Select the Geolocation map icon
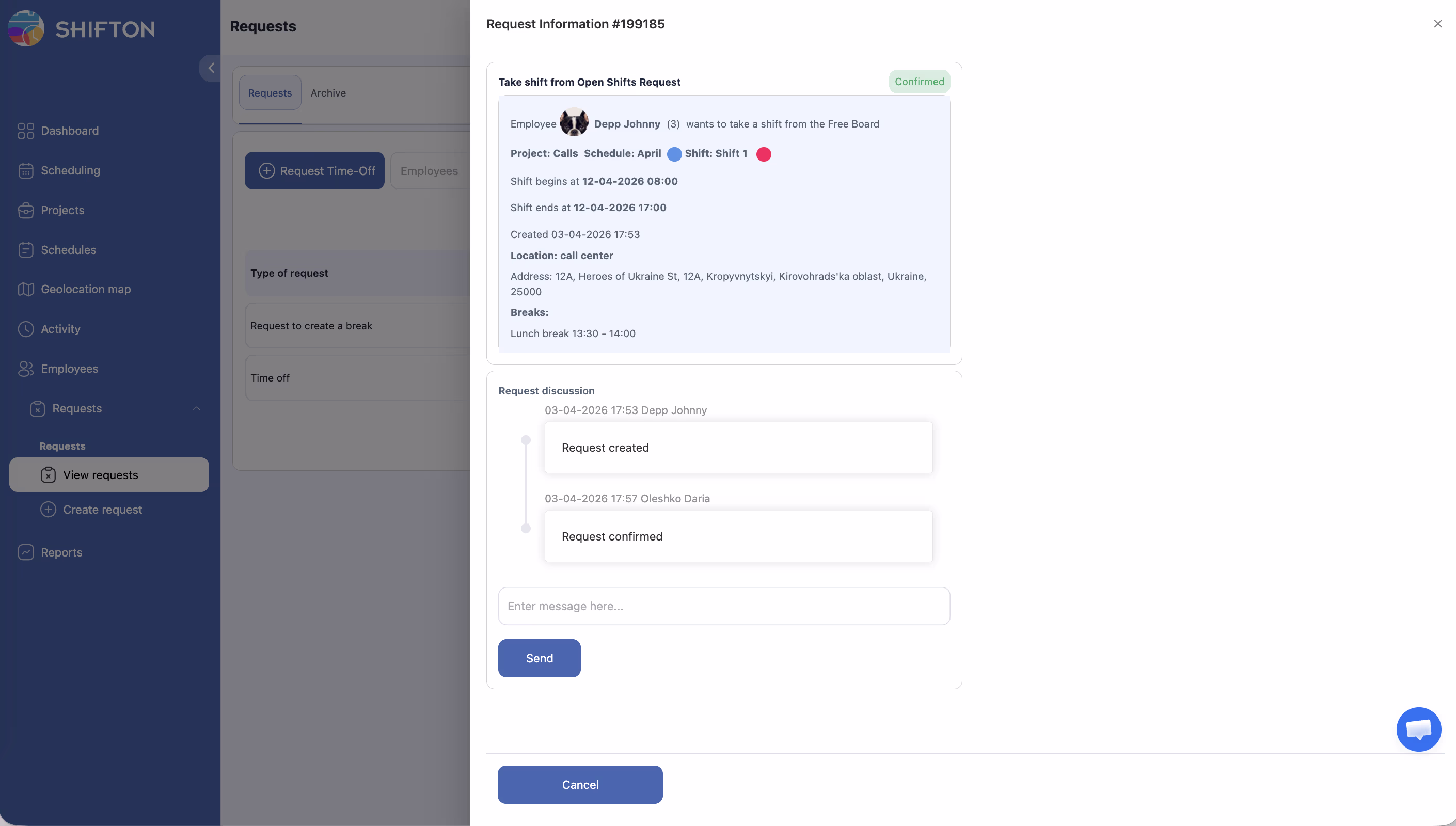Screen dimensions: 1456x826 click(25, 289)
